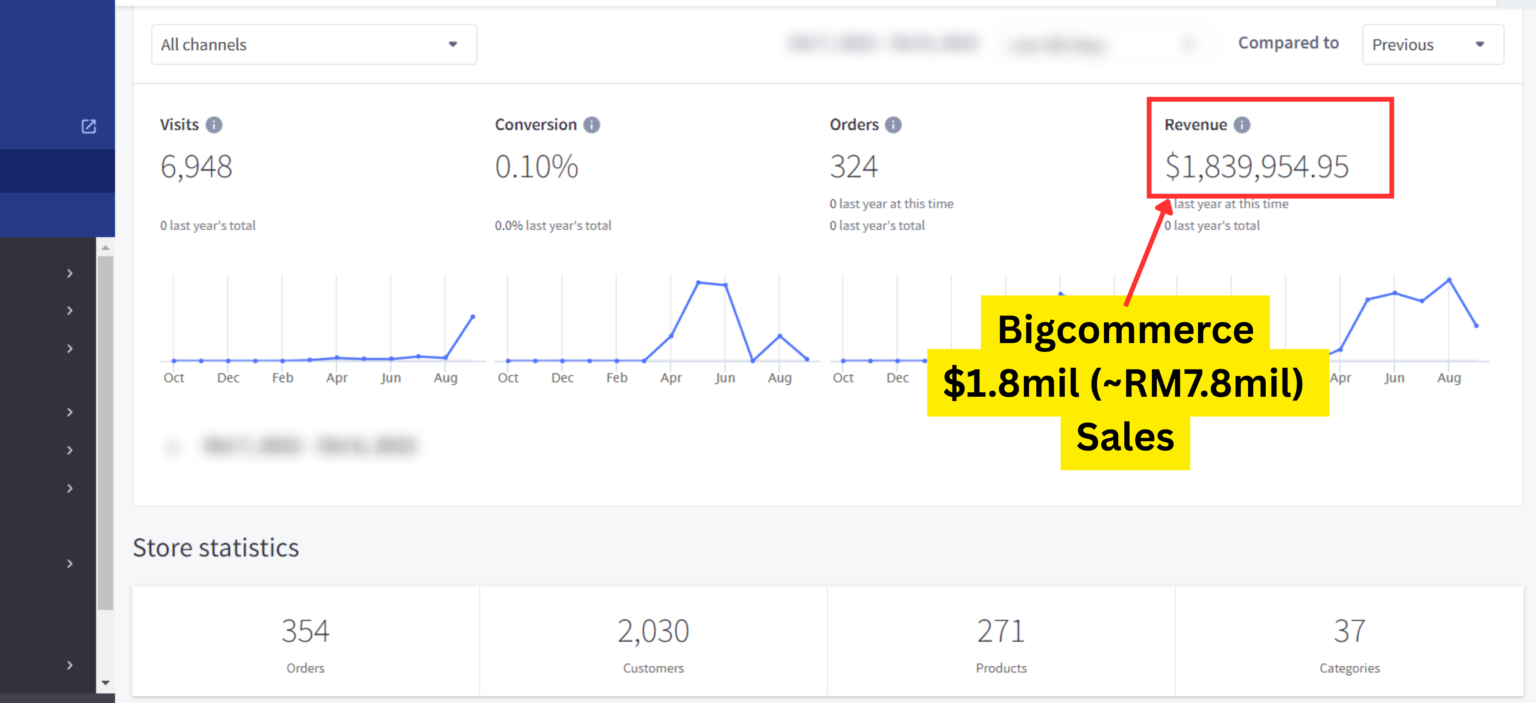Click the info icon beside Visits

click(214, 125)
